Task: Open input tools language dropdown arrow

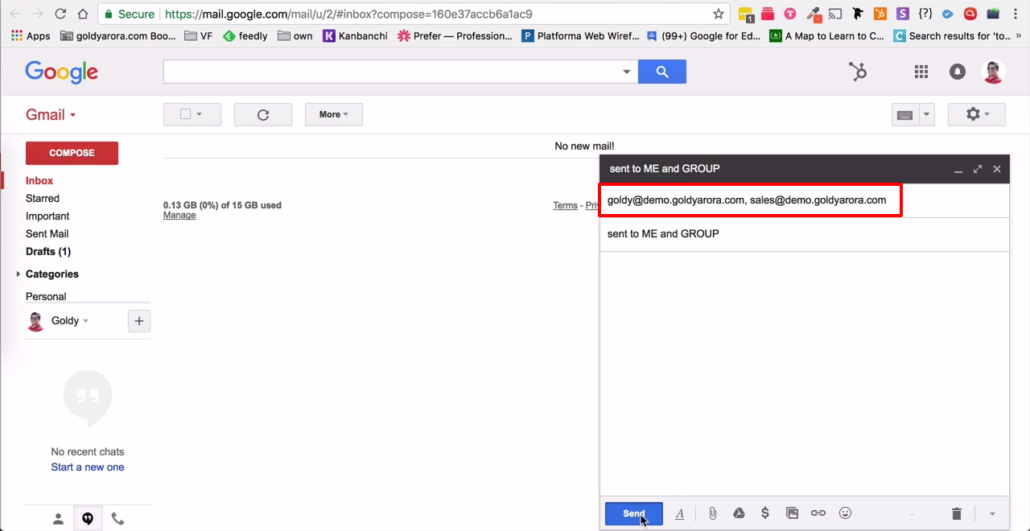Action: click(927, 115)
